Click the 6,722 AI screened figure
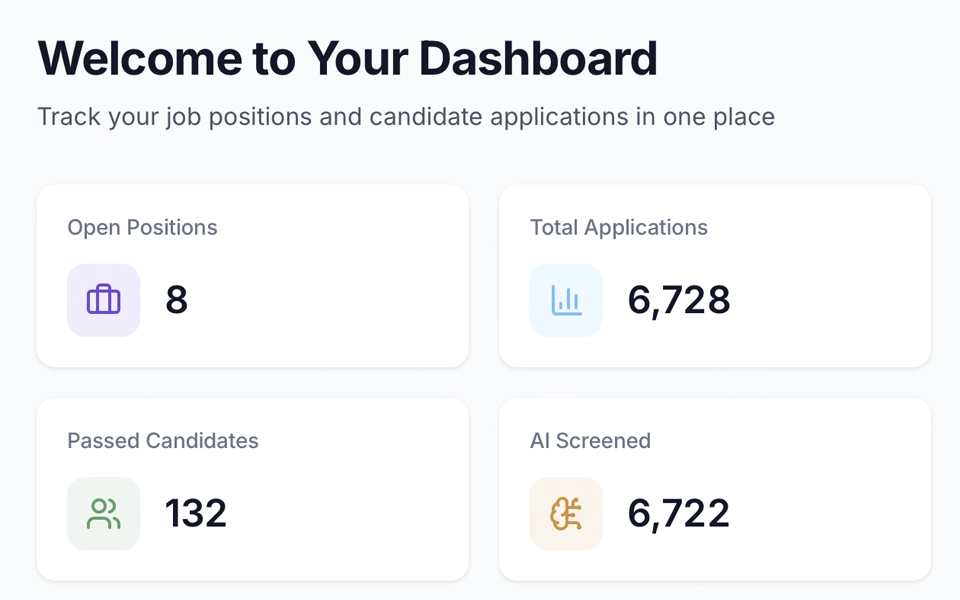The image size is (960, 600). 680,513
